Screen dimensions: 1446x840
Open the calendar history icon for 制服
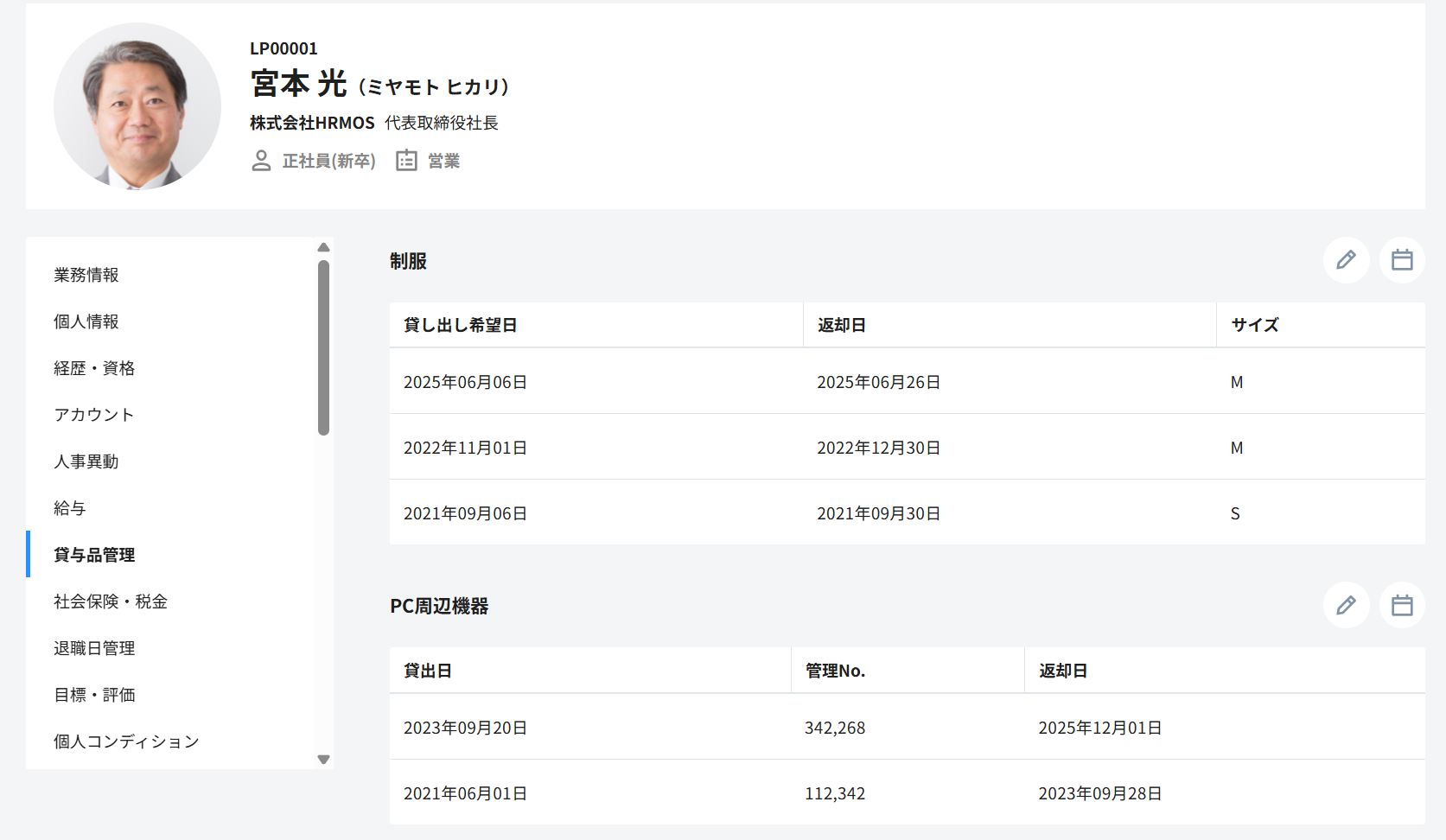click(1401, 260)
